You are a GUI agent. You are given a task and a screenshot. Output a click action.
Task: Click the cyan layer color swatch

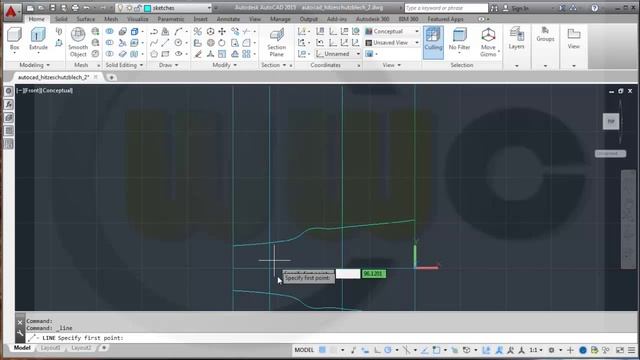(147, 8)
